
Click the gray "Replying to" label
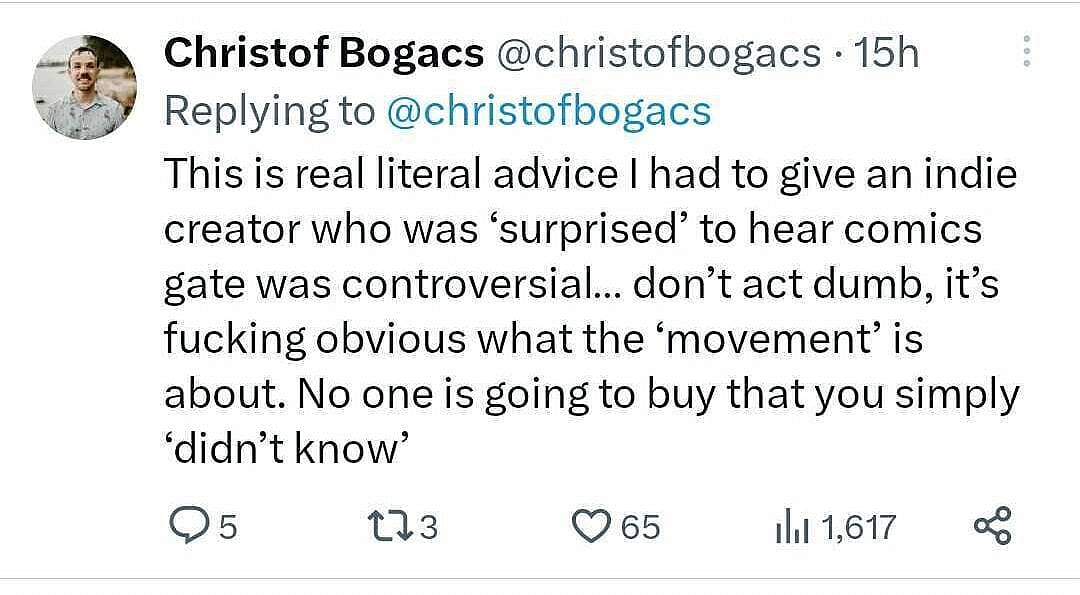[x=268, y=111]
